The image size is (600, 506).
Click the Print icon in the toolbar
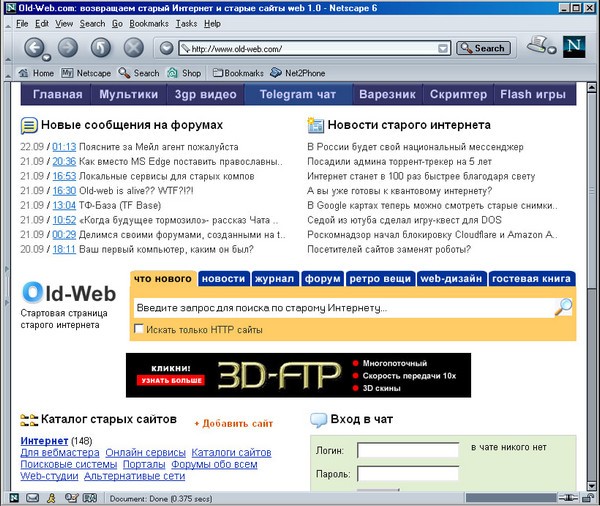[x=540, y=45]
